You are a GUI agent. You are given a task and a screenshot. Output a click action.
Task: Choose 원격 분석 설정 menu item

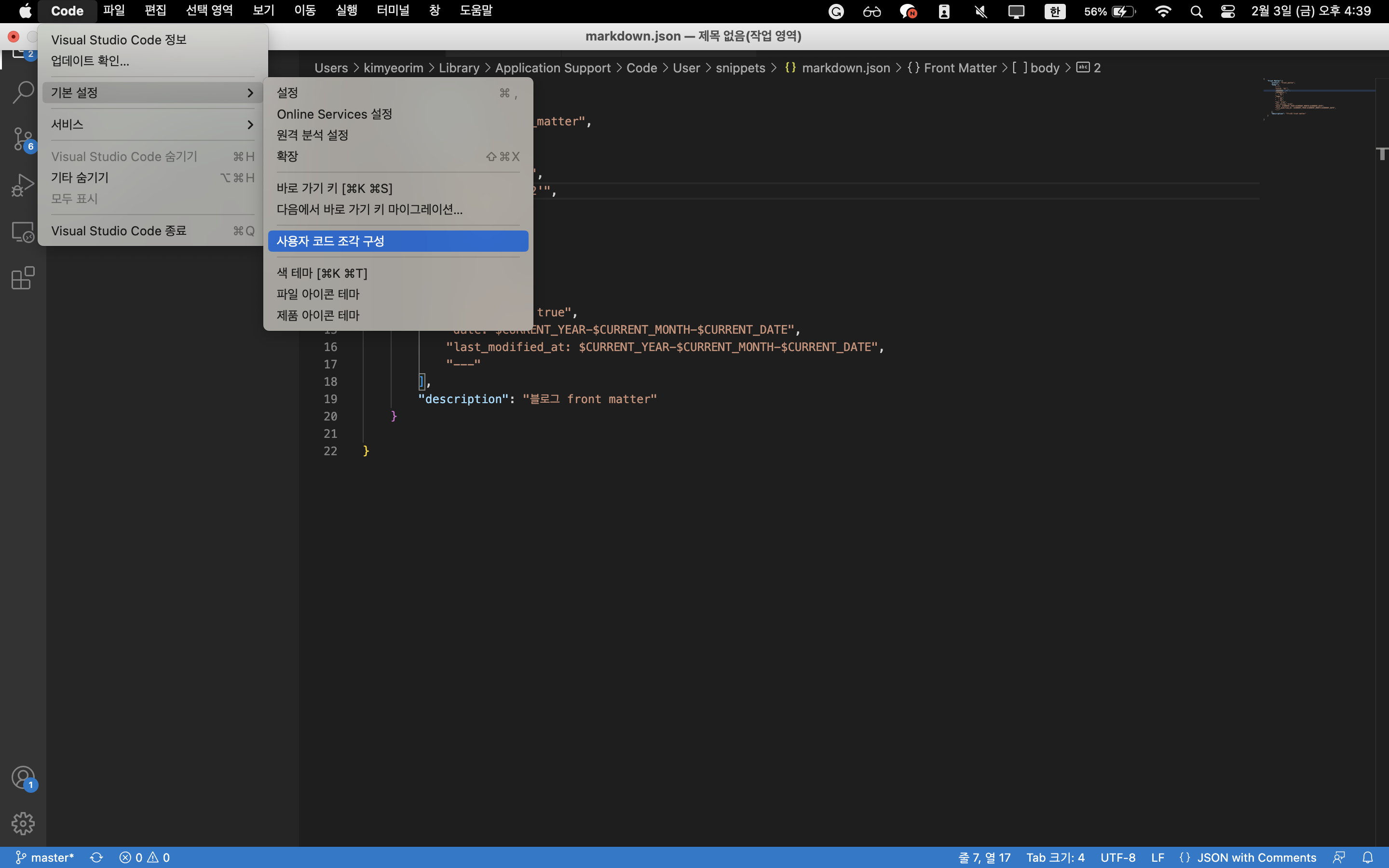coord(398,135)
